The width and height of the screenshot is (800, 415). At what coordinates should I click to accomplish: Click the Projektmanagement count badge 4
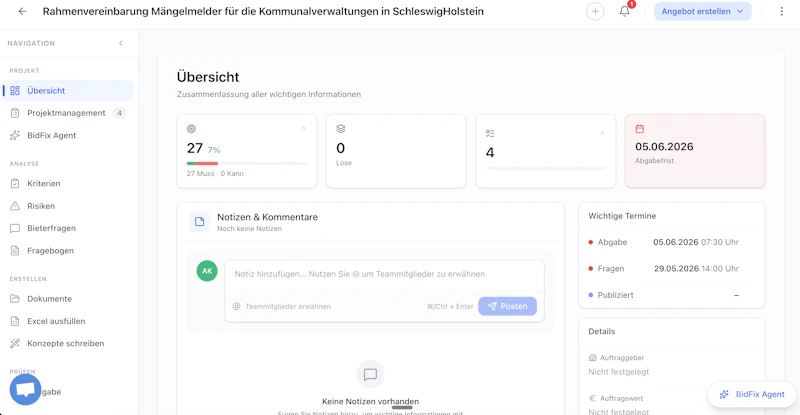(119, 113)
